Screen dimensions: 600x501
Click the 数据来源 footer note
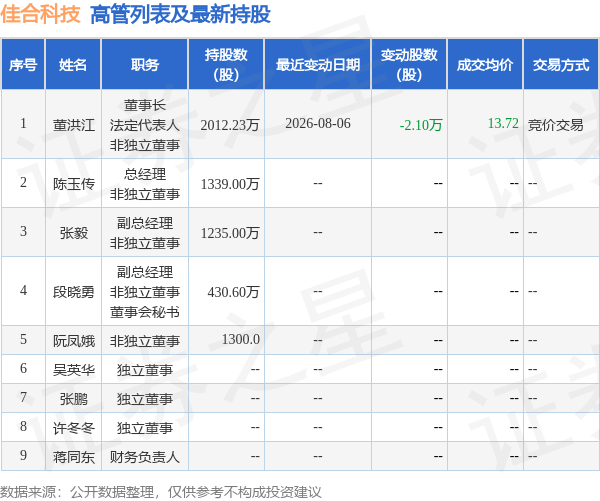click(x=161, y=492)
